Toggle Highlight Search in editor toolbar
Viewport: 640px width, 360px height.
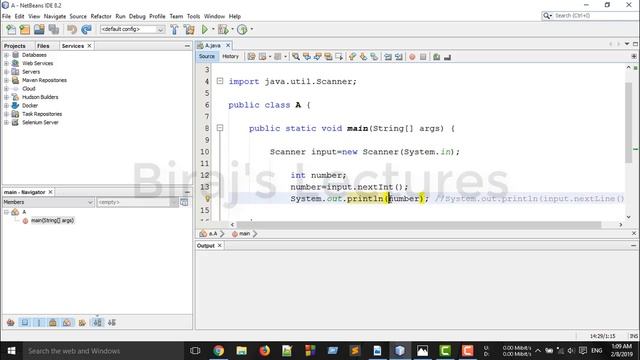pyautogui.click(x=329, y=57)
